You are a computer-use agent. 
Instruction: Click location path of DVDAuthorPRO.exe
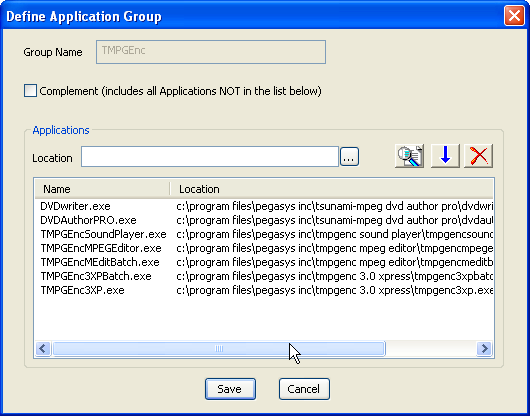point(335,220)
